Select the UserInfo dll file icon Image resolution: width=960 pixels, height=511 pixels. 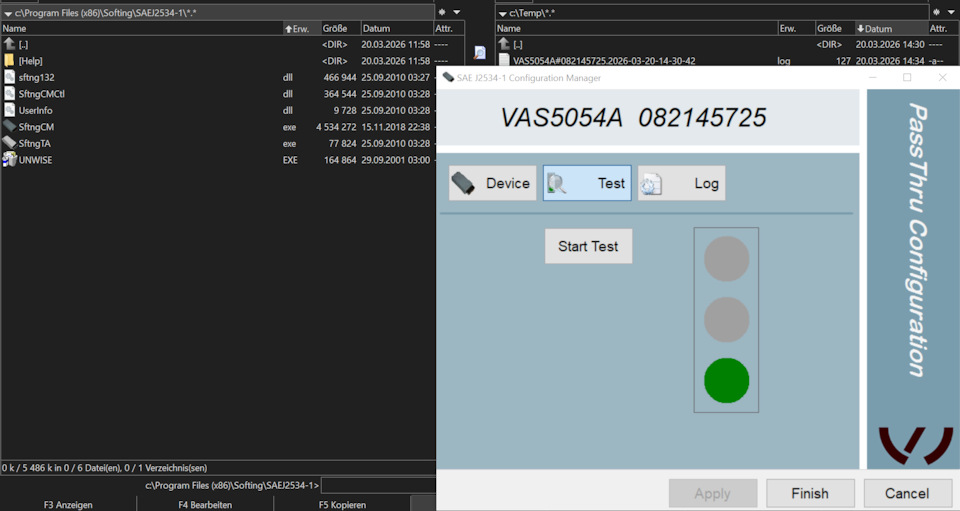pos(9,110)
